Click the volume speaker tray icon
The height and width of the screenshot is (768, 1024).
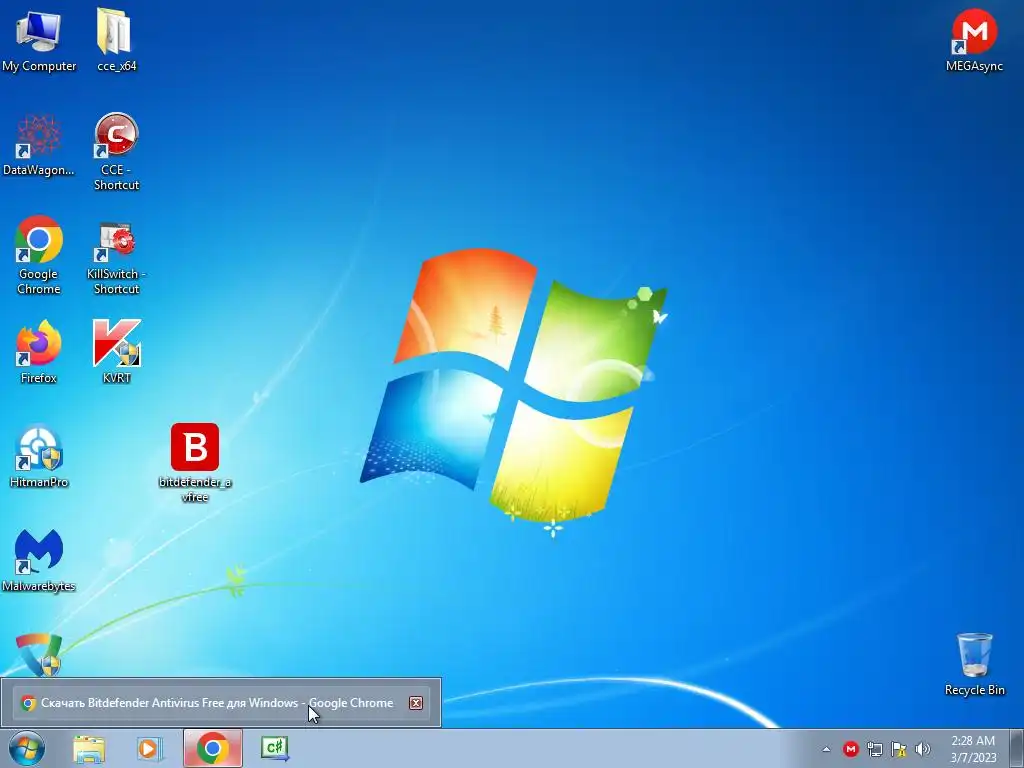tap(923, 749)
